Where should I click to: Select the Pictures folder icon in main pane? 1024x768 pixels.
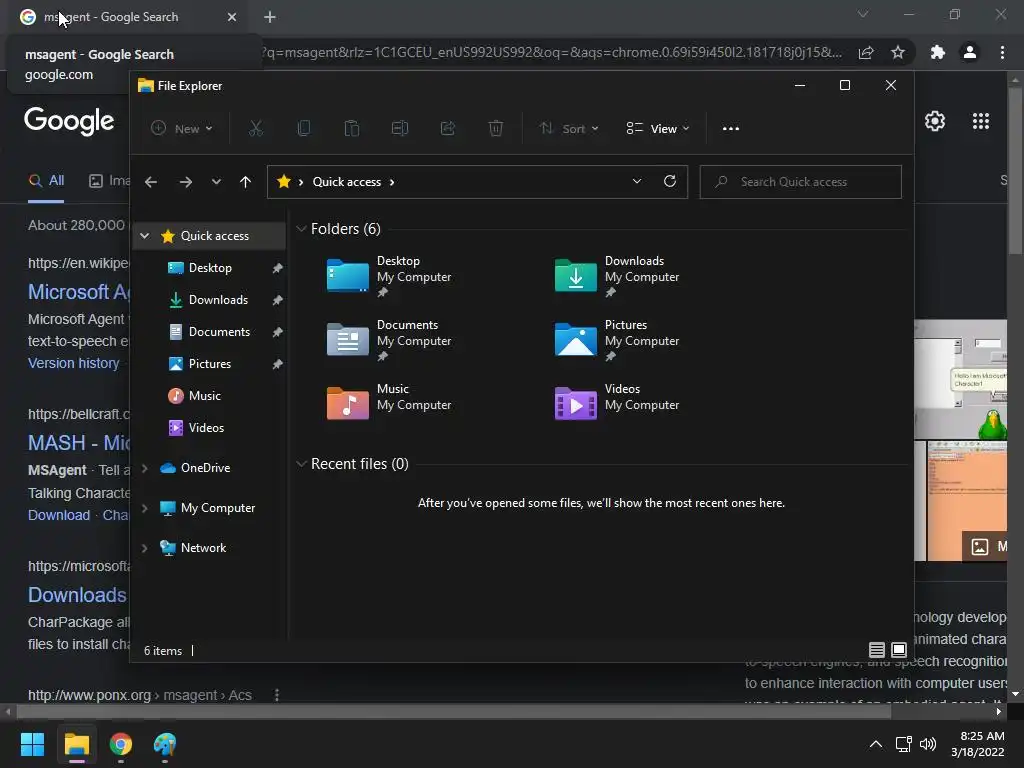[x=575, y=339]
